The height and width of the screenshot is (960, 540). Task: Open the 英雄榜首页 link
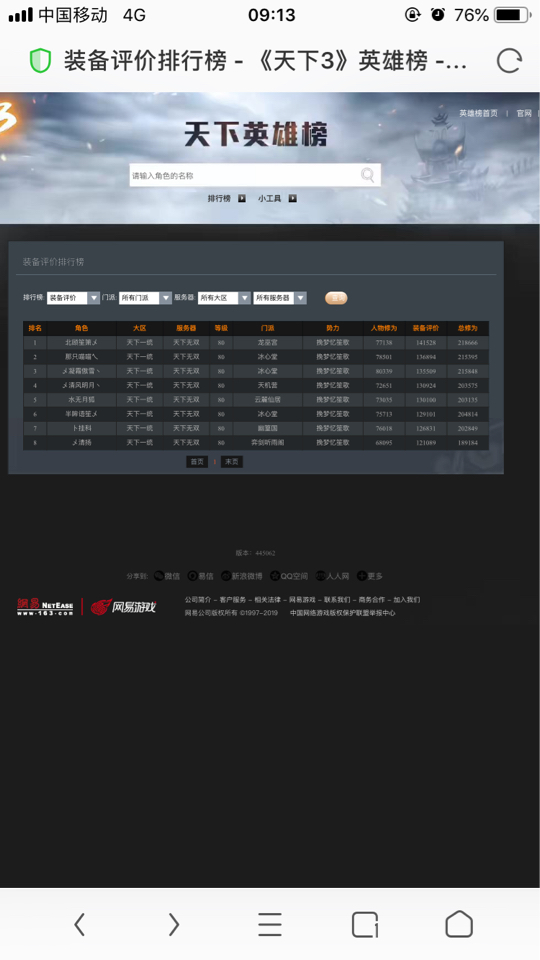pos(478,113)
